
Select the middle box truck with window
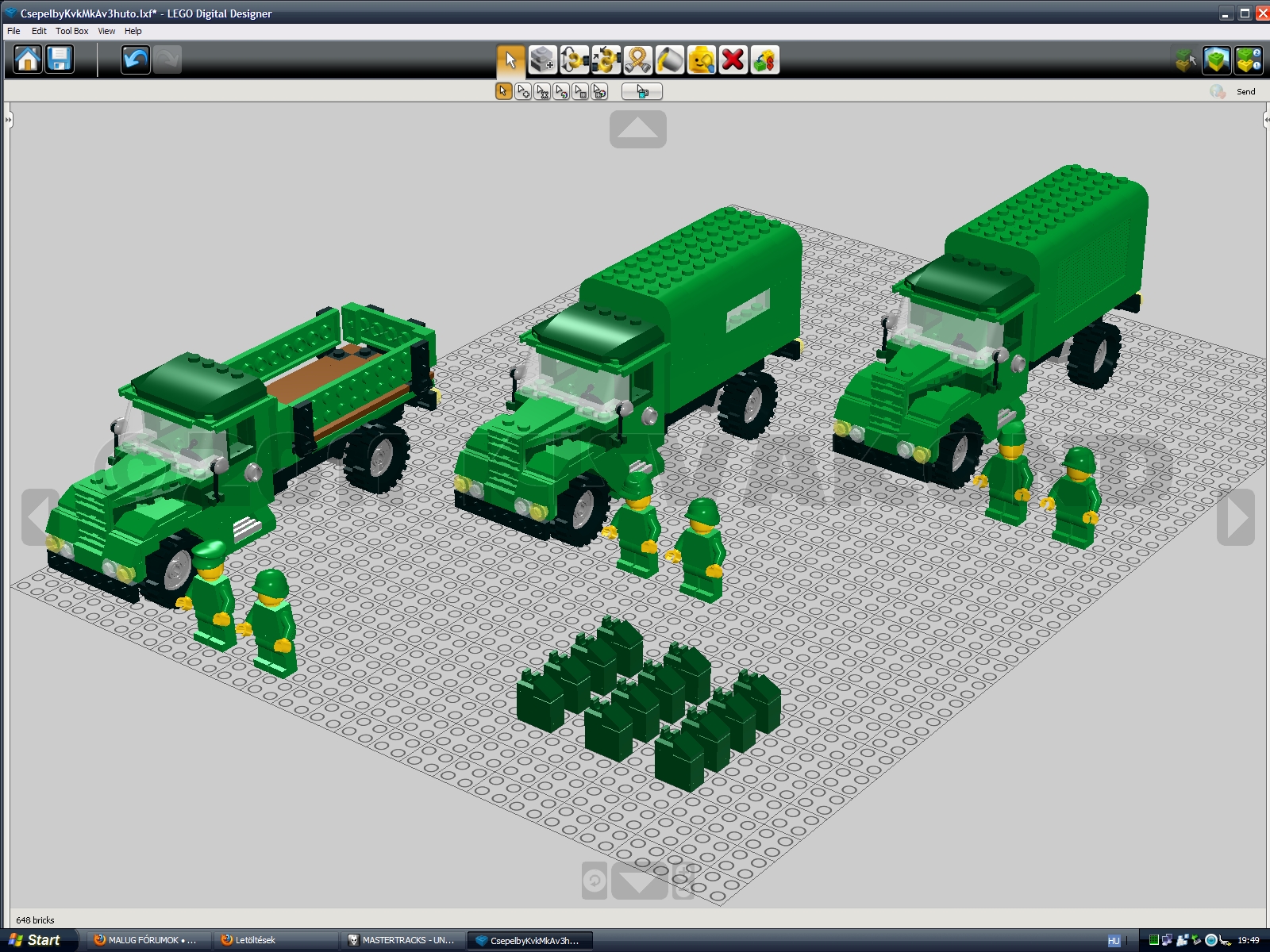629,377
